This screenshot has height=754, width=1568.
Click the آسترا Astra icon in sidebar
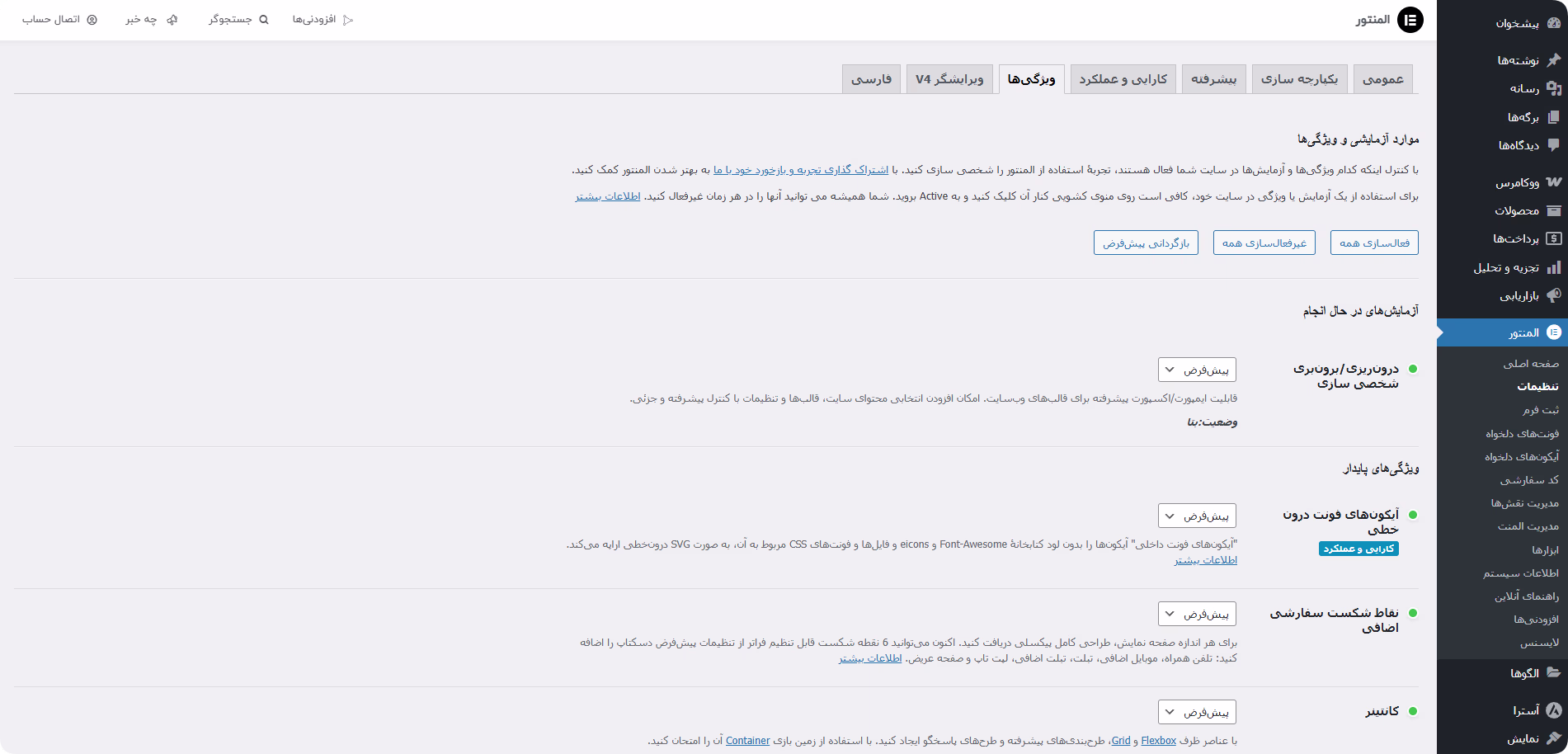(x=1554, y=710)
